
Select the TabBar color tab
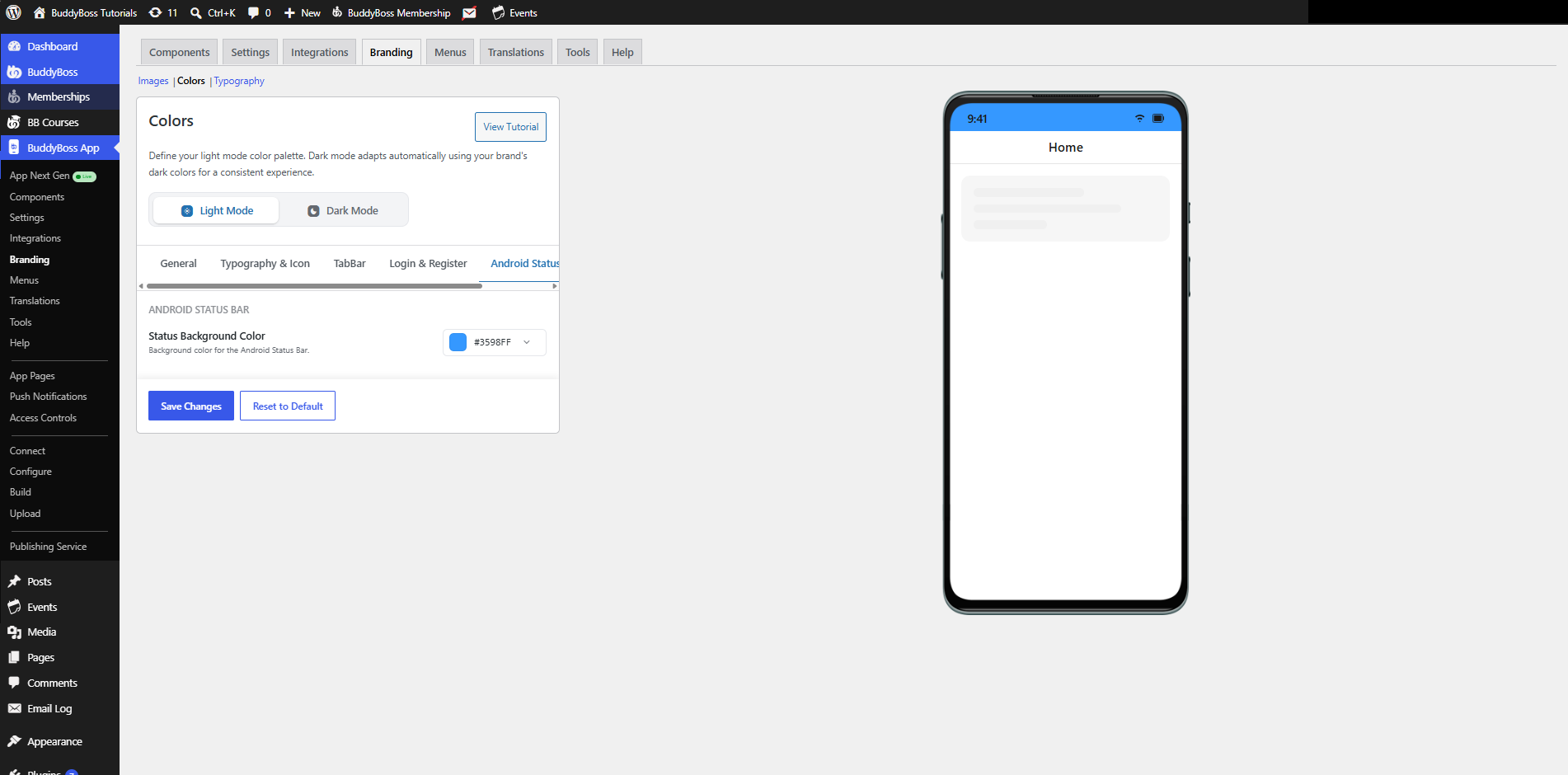coord(350,263)
